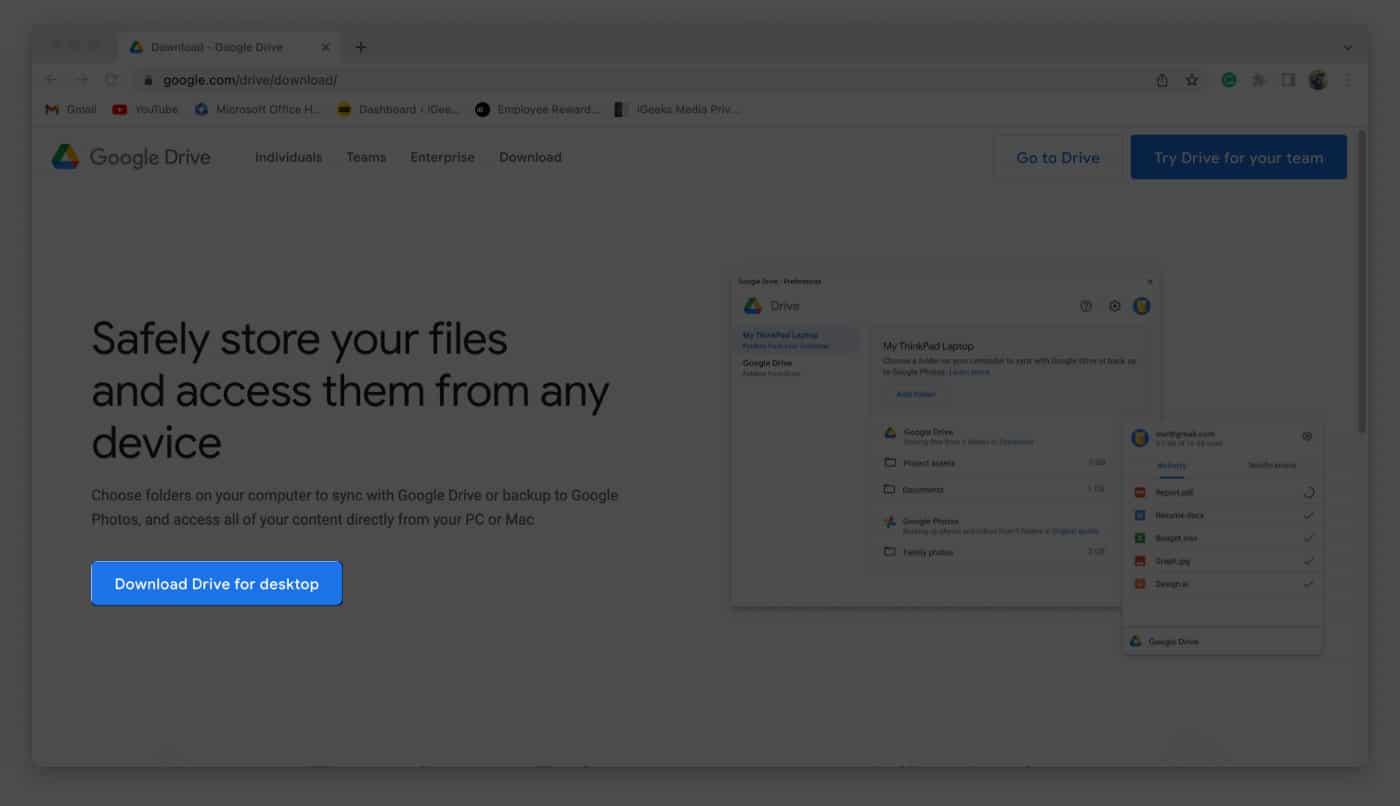Expand the tab search chevron
This screenshot has height=806, width=1400.
[x=1347, y=47]
